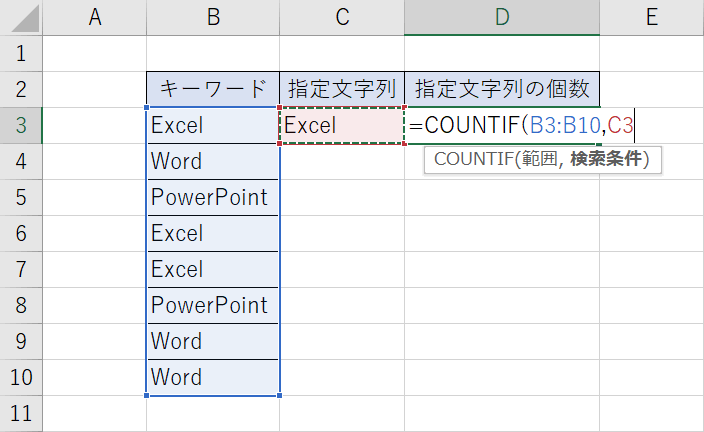Select row 7 header

click(21, 269)
